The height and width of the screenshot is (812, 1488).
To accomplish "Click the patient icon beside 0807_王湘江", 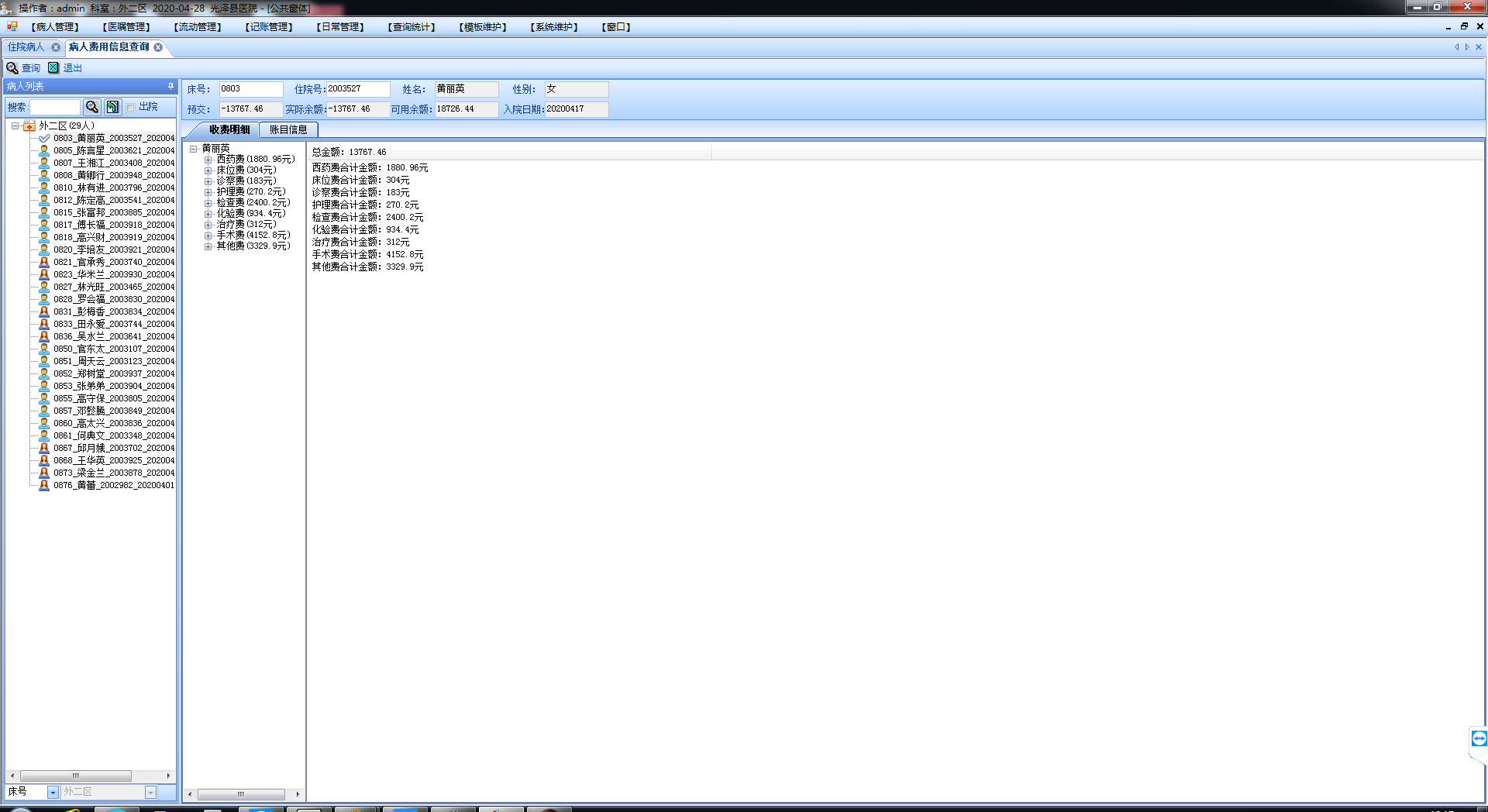I will click(44, 163).
